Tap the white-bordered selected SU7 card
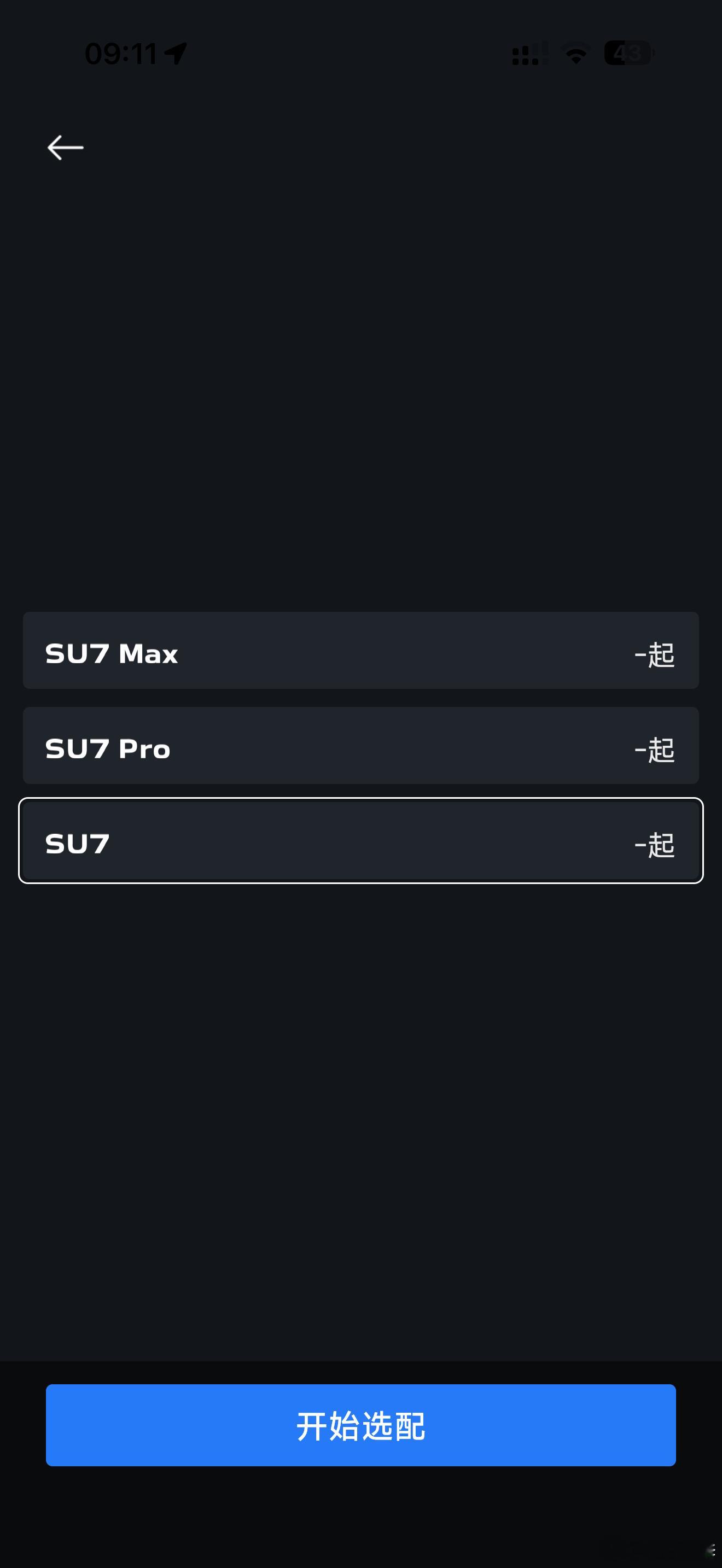This screenshot has height=1568, width=722. [x=361, y=842]
